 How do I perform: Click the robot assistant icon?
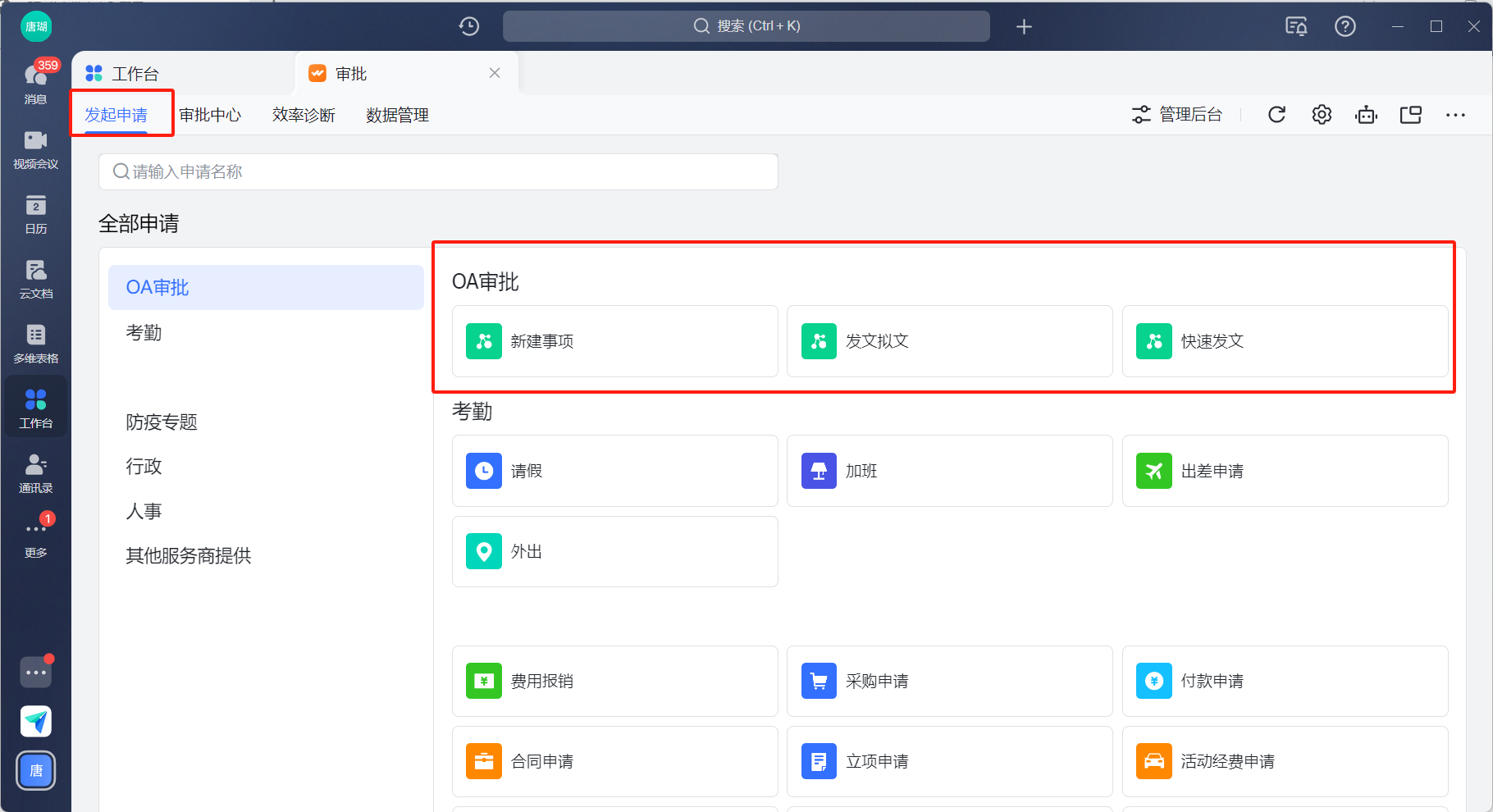(x=1367, y=115)
